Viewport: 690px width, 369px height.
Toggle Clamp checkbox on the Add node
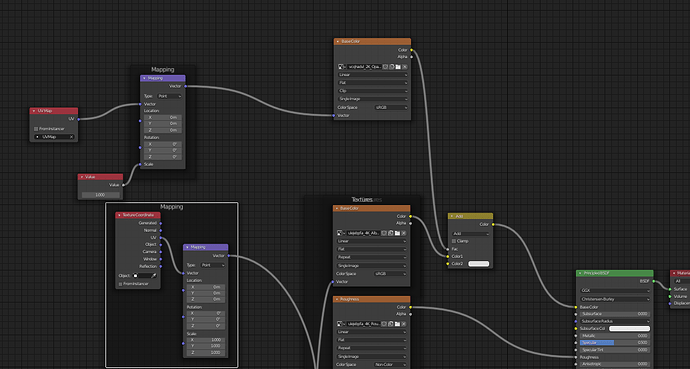[x=454, y=241]
